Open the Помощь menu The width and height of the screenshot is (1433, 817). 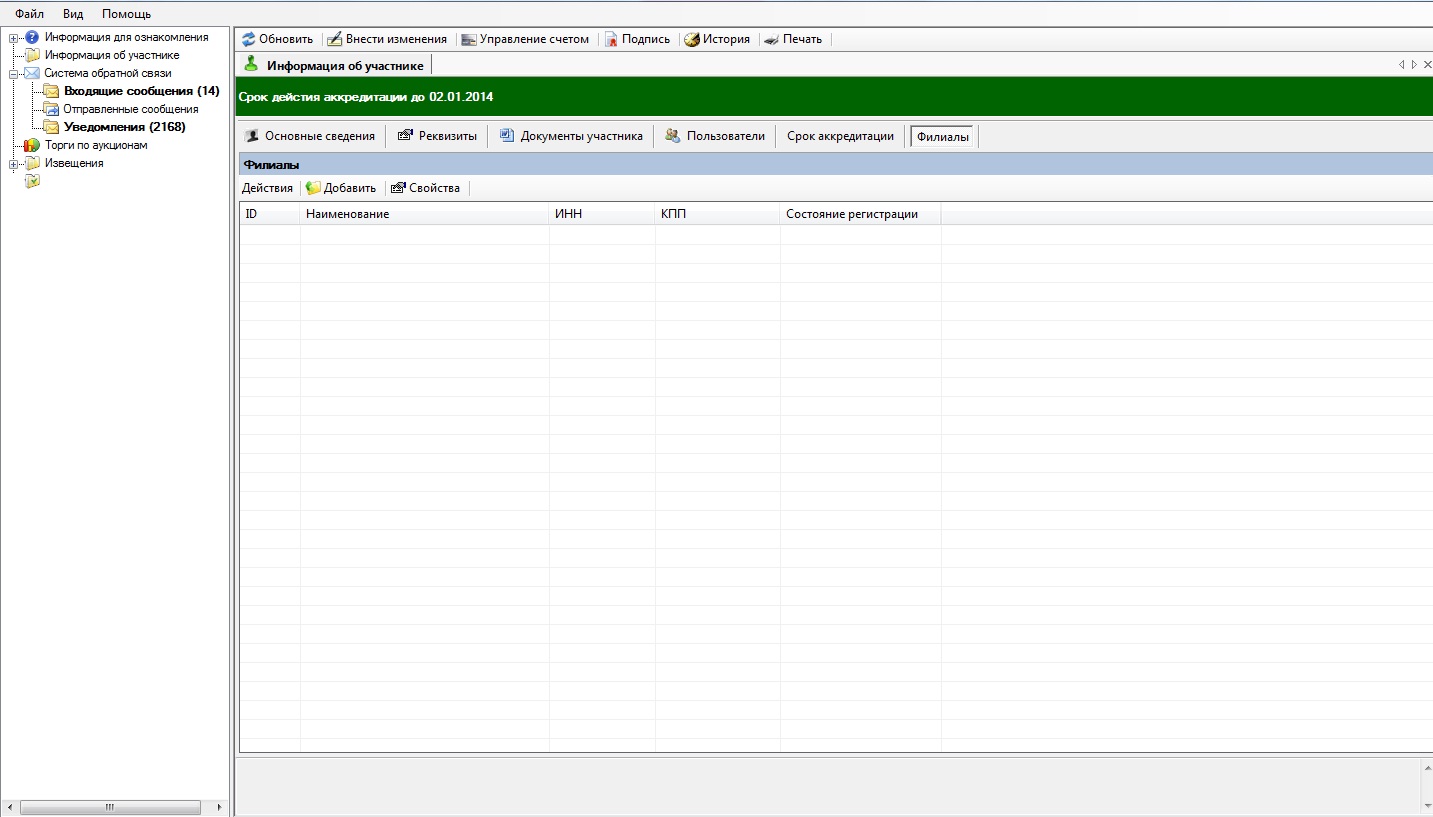[126, 14]
